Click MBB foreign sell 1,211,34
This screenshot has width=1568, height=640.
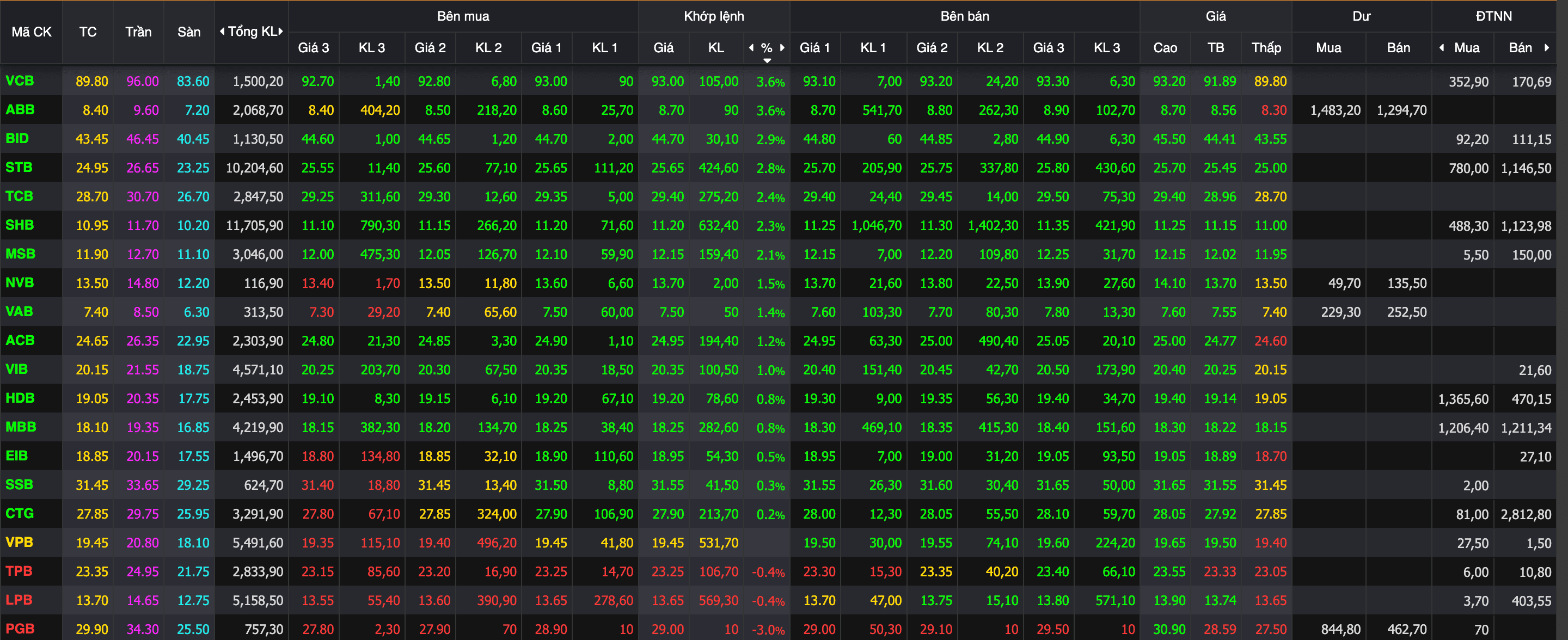1526,428
